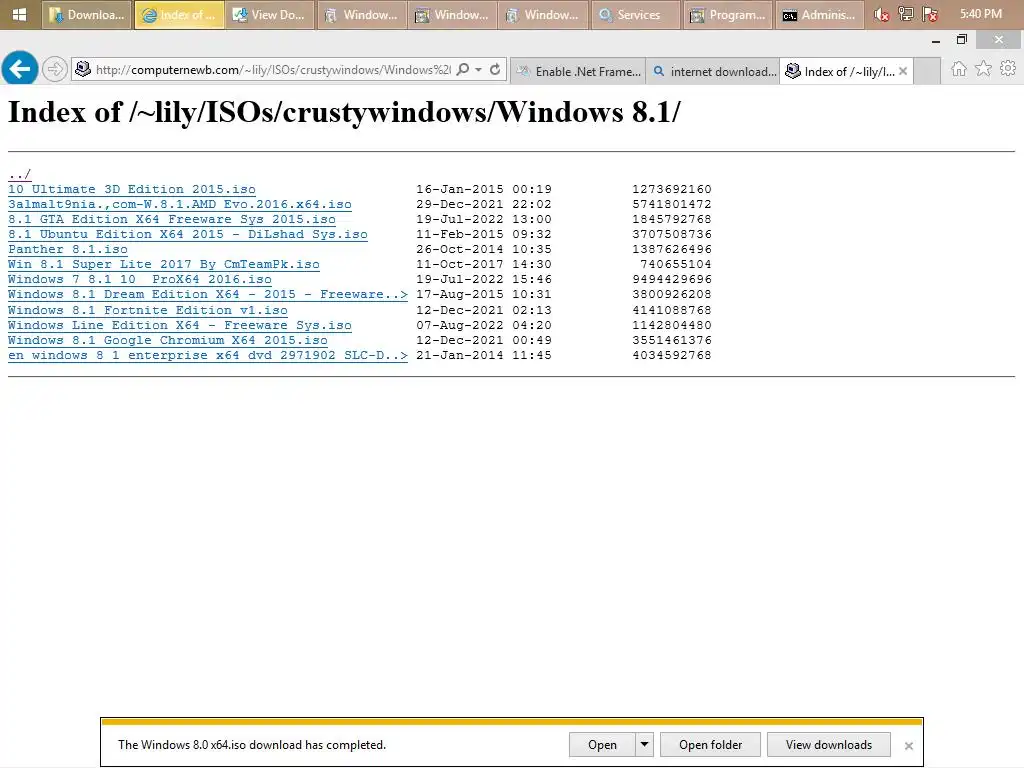Go to parent directory ../ link

[20, 174]
